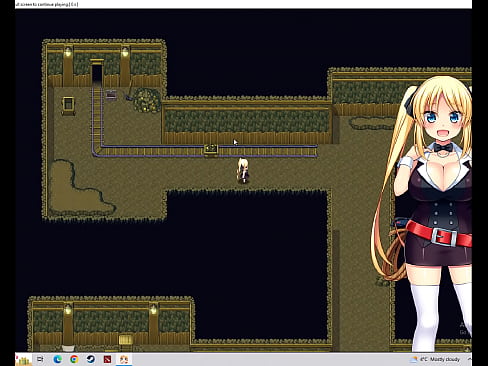
Task: Expand the system tray hidden icons chevron
Action: [x=469, y=359]
